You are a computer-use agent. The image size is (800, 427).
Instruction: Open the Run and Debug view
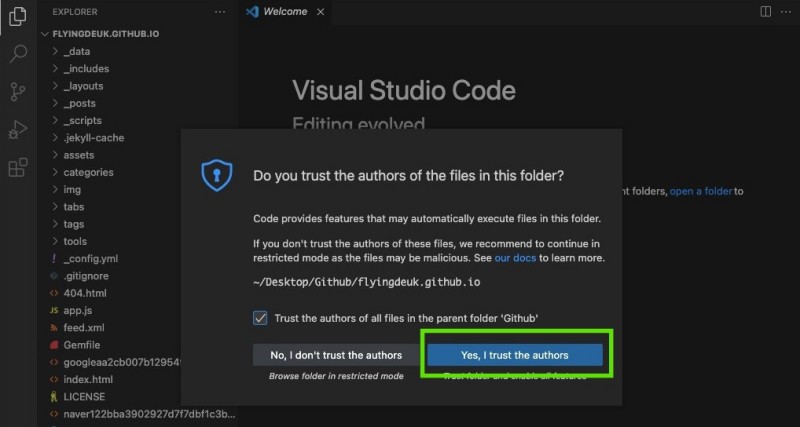[x=17, y=130]
